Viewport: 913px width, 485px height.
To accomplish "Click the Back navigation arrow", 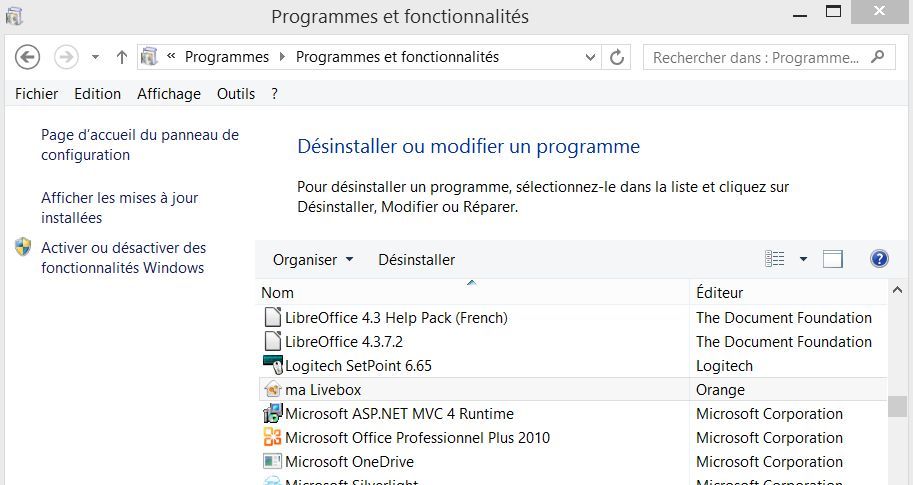I will point(28,57).
